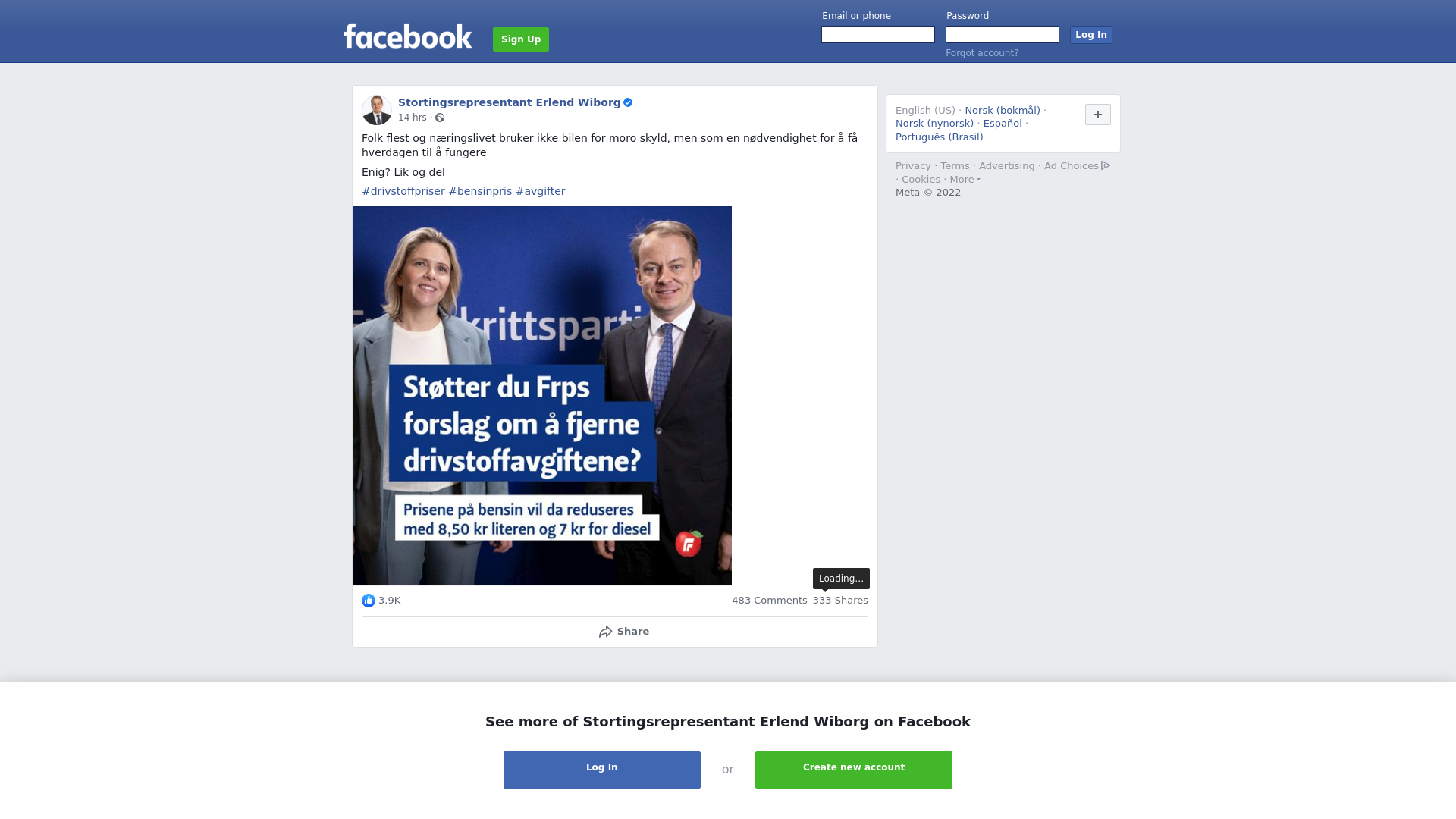Focus the Password input field
This screenshot has width=1456, height=819.
click(x=1003, y=35)
